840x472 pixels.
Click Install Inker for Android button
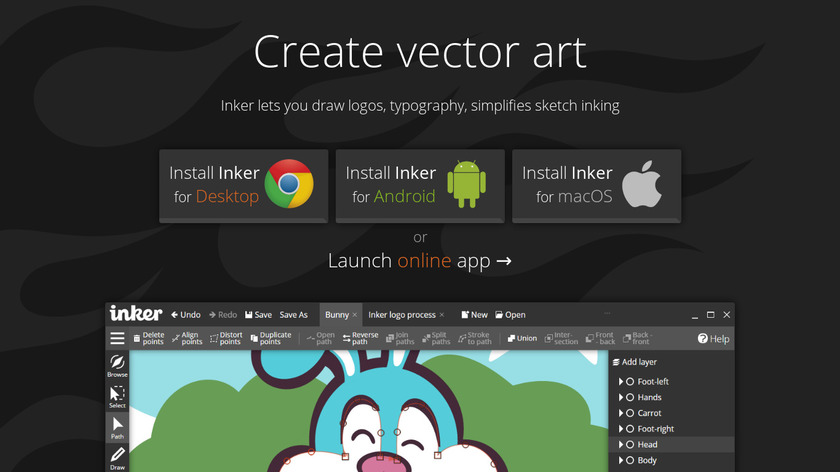pos(420,185)
